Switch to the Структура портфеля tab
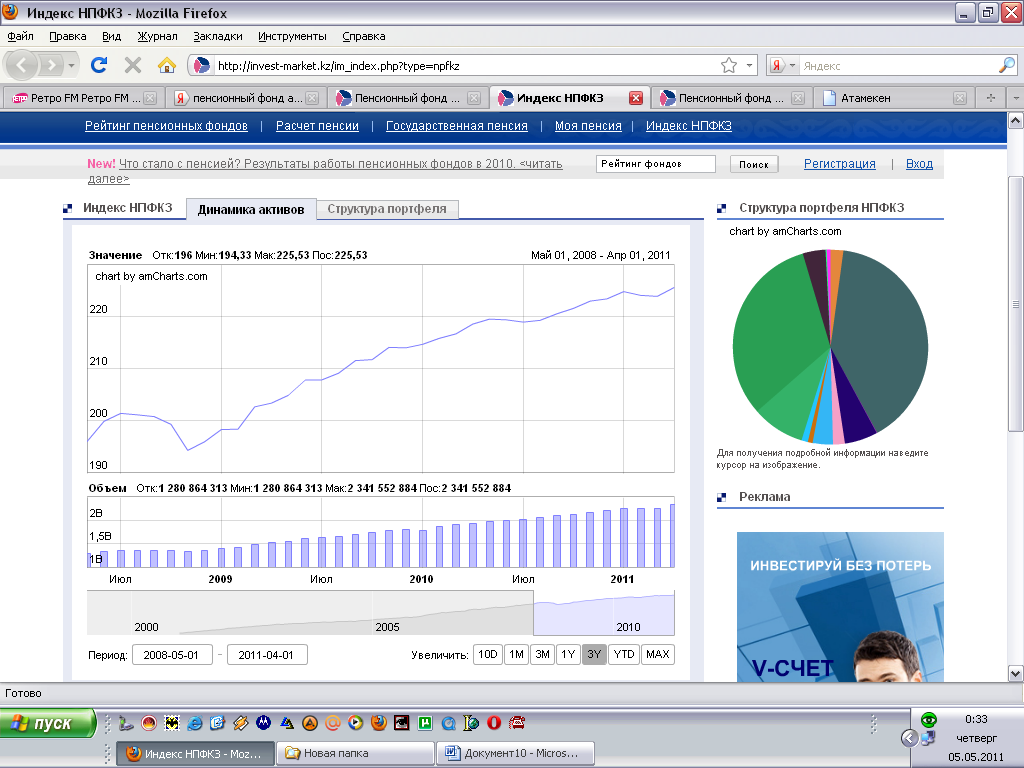The width and height of the screenshot is (1024, 768). pyautogui.click(x=388, y=209)
